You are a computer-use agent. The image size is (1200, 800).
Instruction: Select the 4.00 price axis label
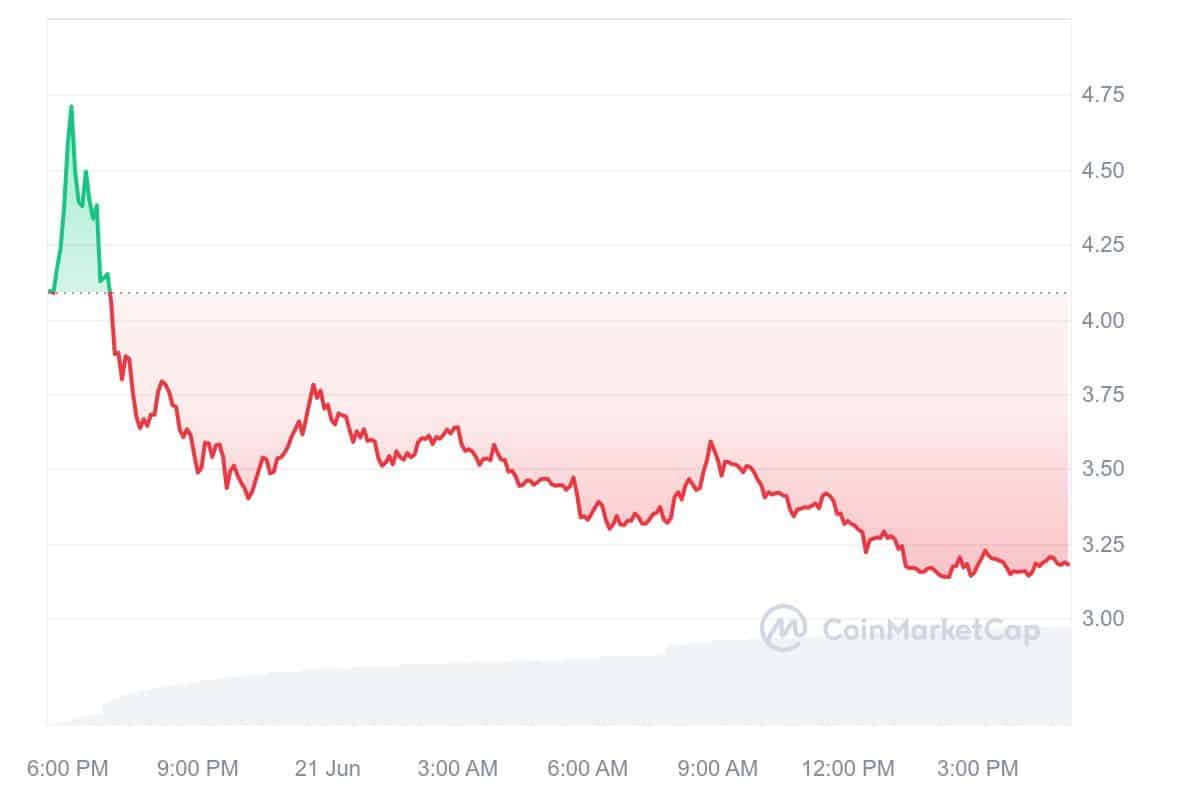[1101, 320]
